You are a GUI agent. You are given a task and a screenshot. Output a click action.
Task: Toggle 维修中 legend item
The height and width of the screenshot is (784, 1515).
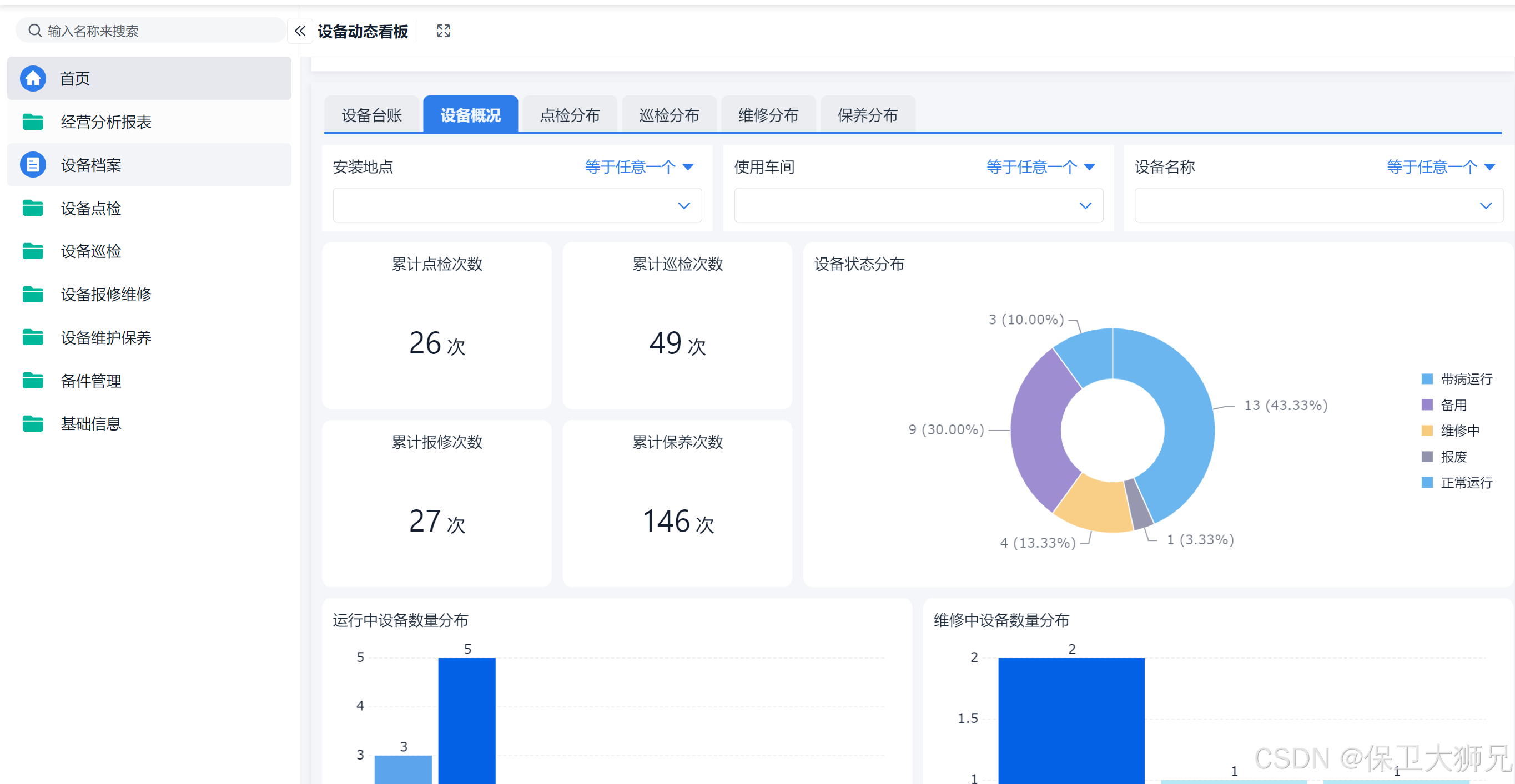coord(1459,431)
